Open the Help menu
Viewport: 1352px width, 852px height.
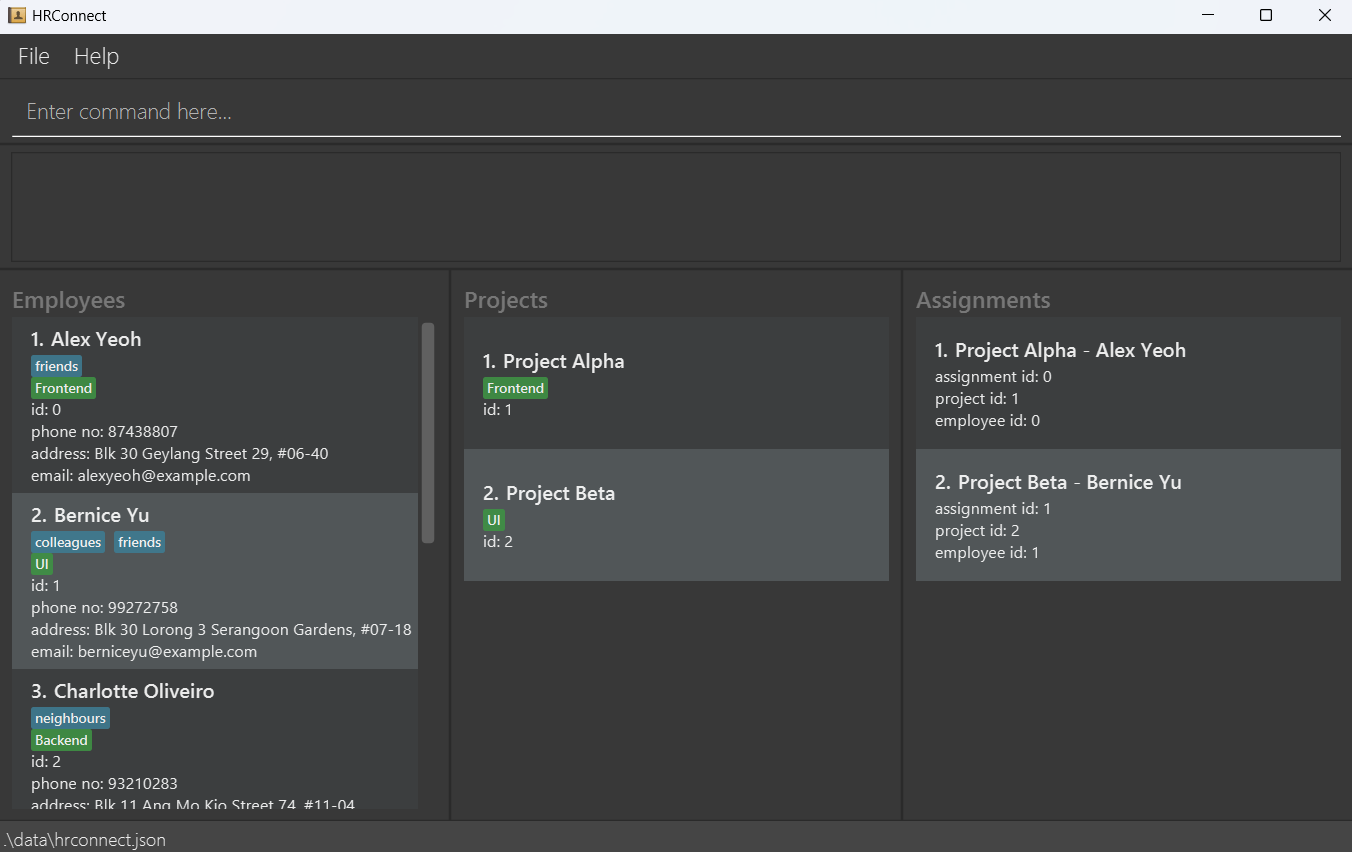(96, 56)
